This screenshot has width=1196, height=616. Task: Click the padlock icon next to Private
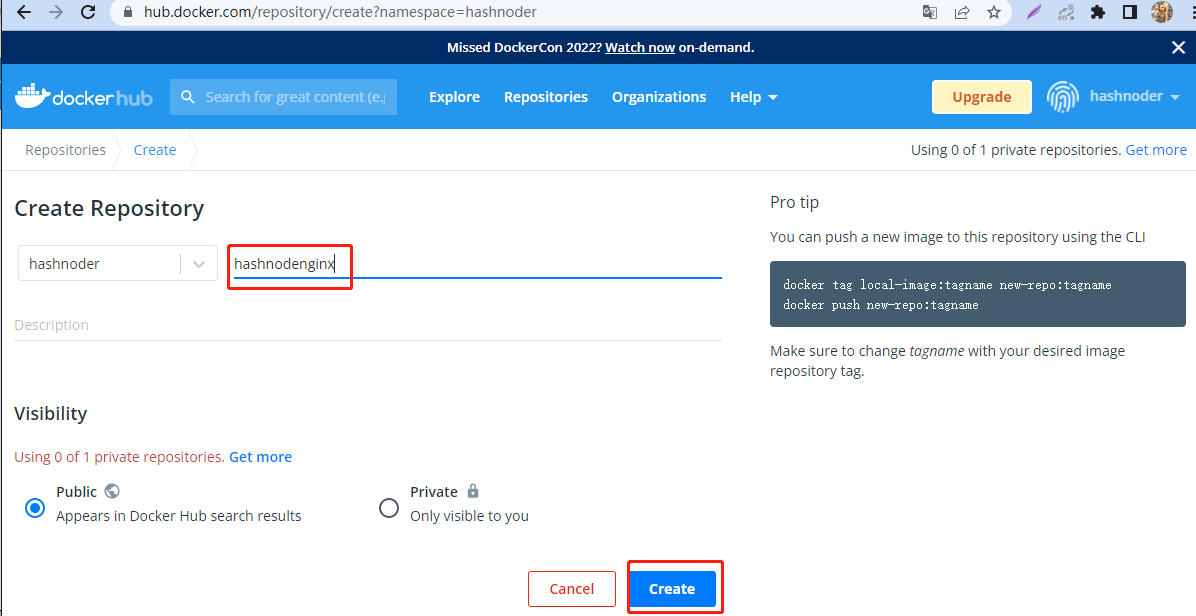473,490
